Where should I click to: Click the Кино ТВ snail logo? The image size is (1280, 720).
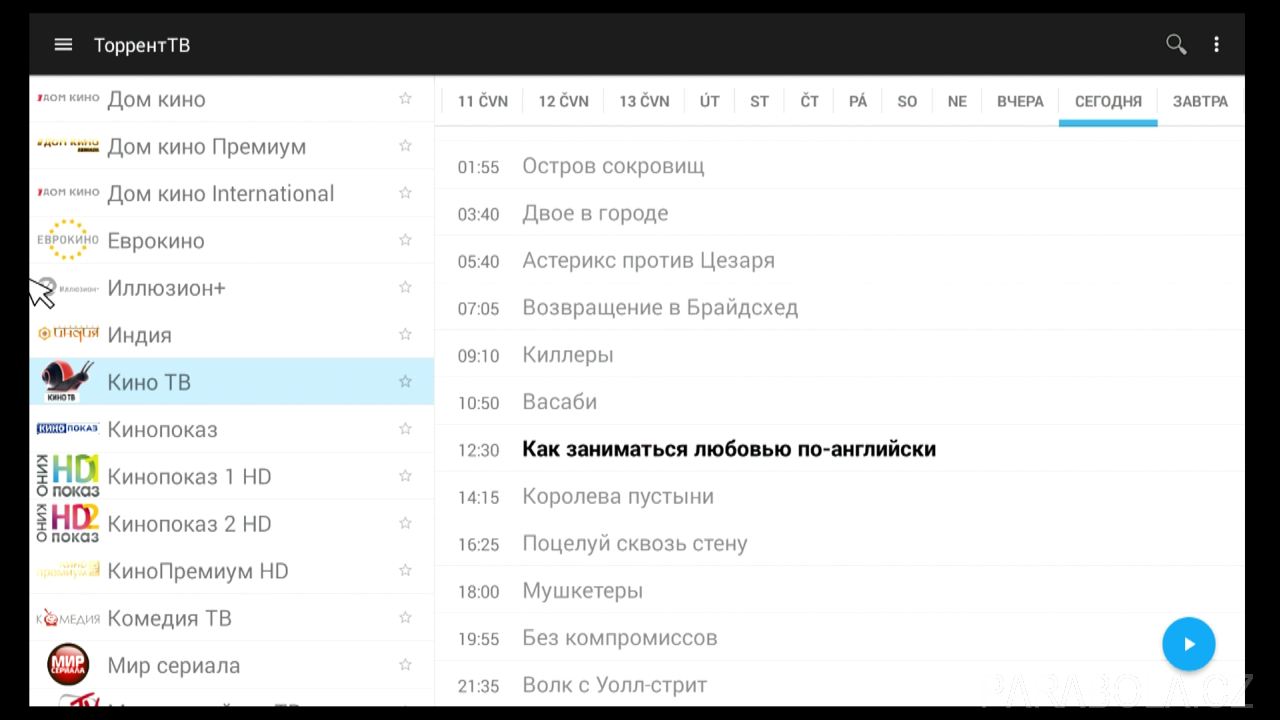(67, 381)
